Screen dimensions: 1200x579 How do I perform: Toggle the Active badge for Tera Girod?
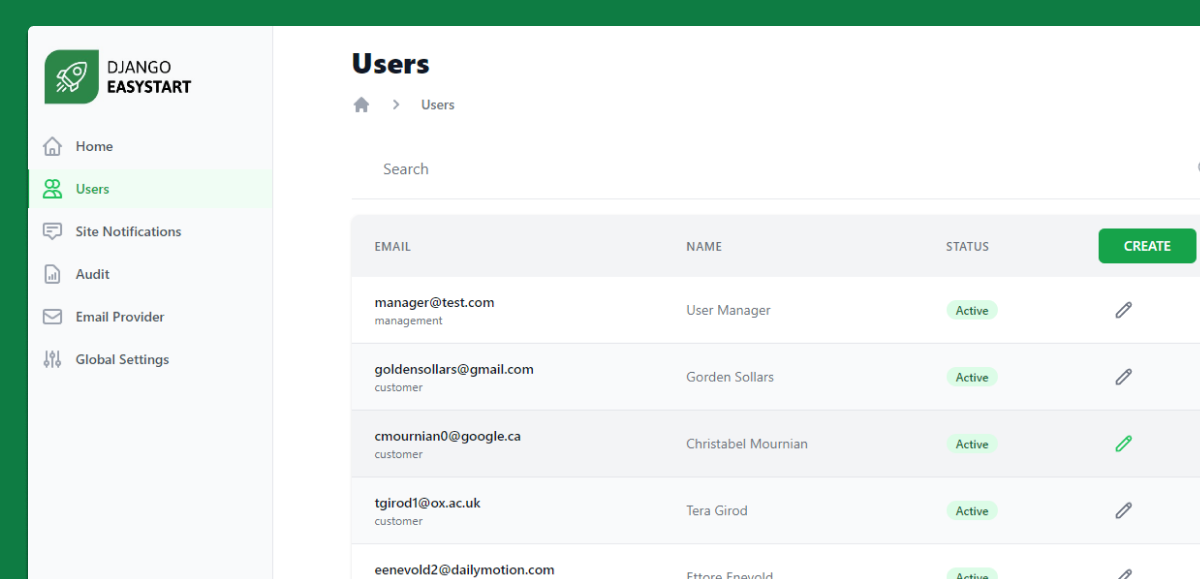[x=971, y=510]
